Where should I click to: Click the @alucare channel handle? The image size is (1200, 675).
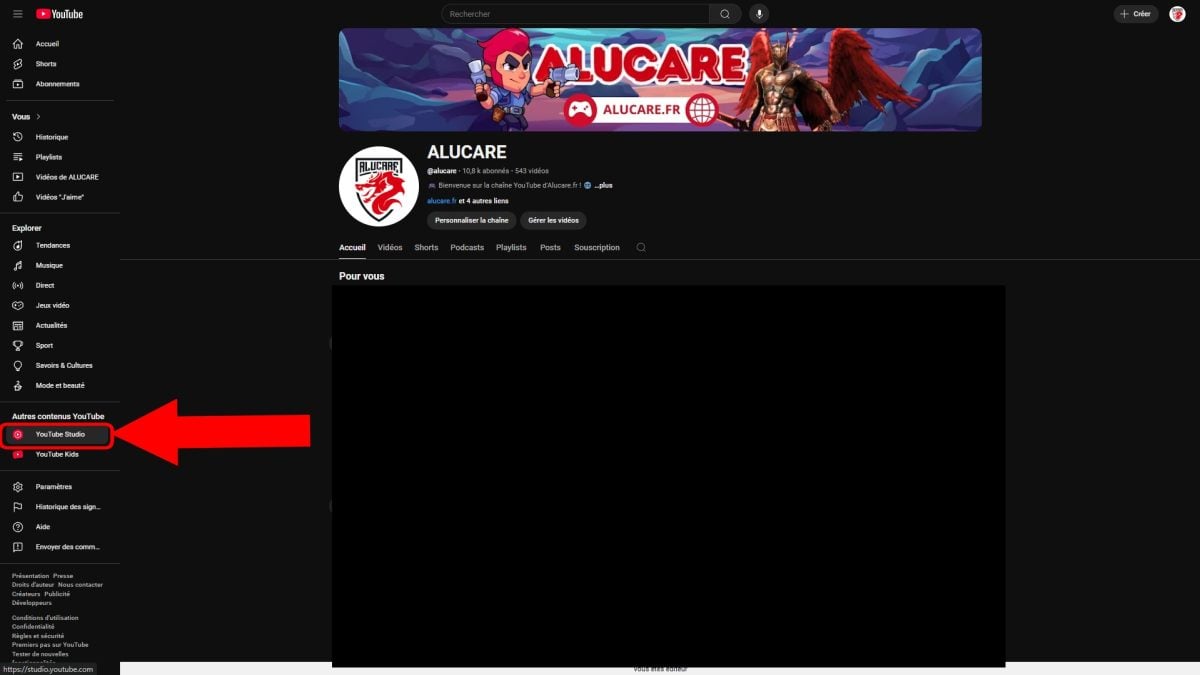pos(442,171)
